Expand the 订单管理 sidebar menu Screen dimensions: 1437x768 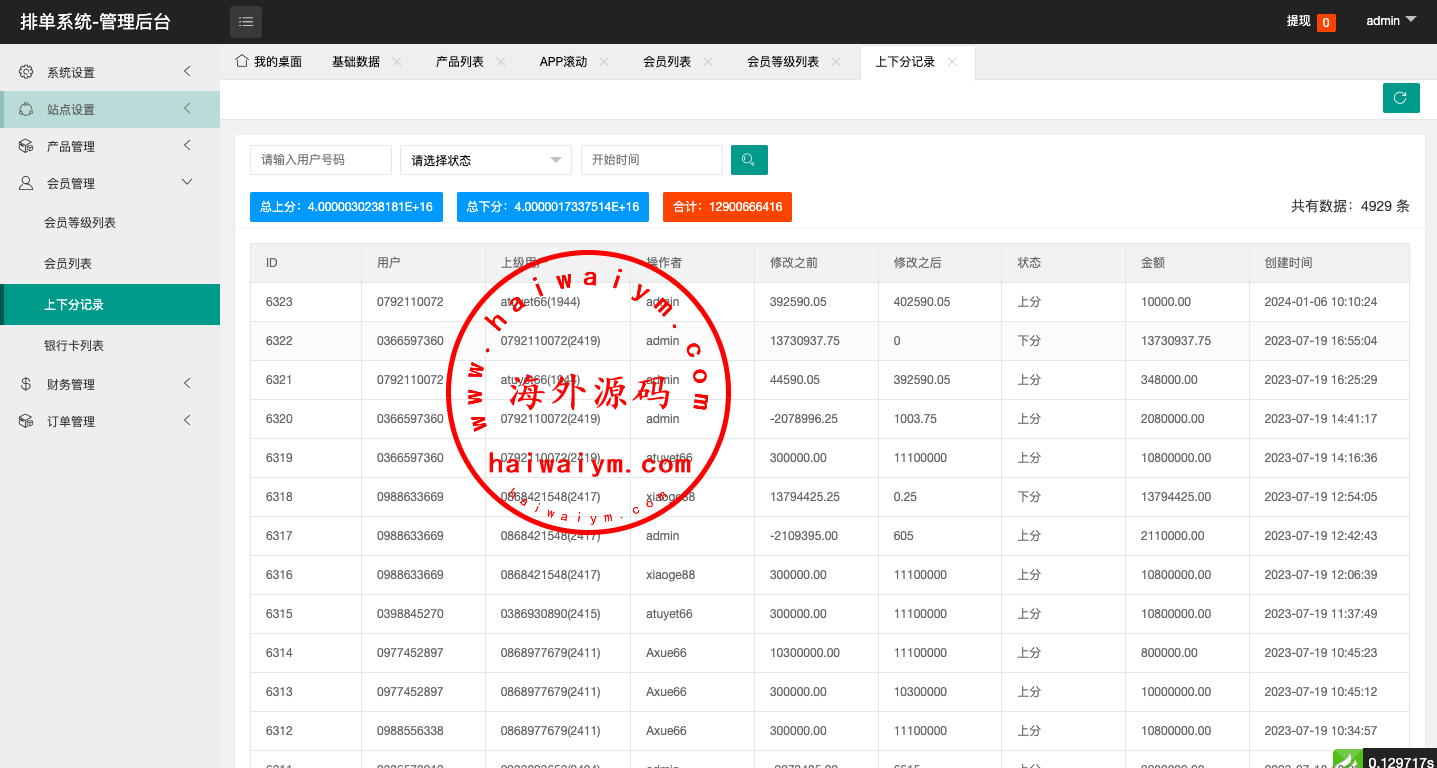pos(187,421)
